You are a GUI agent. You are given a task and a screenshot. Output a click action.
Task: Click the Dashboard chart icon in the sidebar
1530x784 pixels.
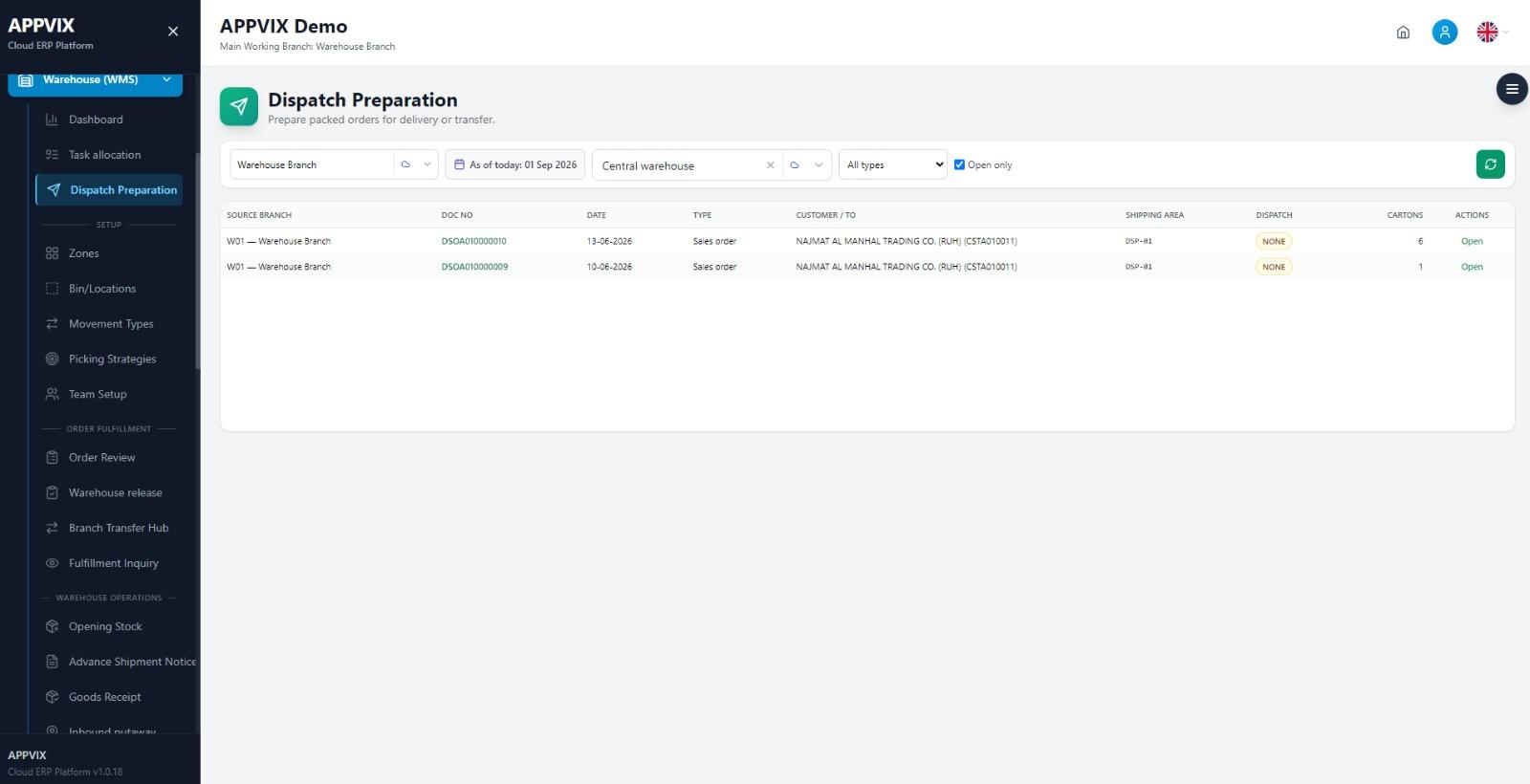pos(52,120)
